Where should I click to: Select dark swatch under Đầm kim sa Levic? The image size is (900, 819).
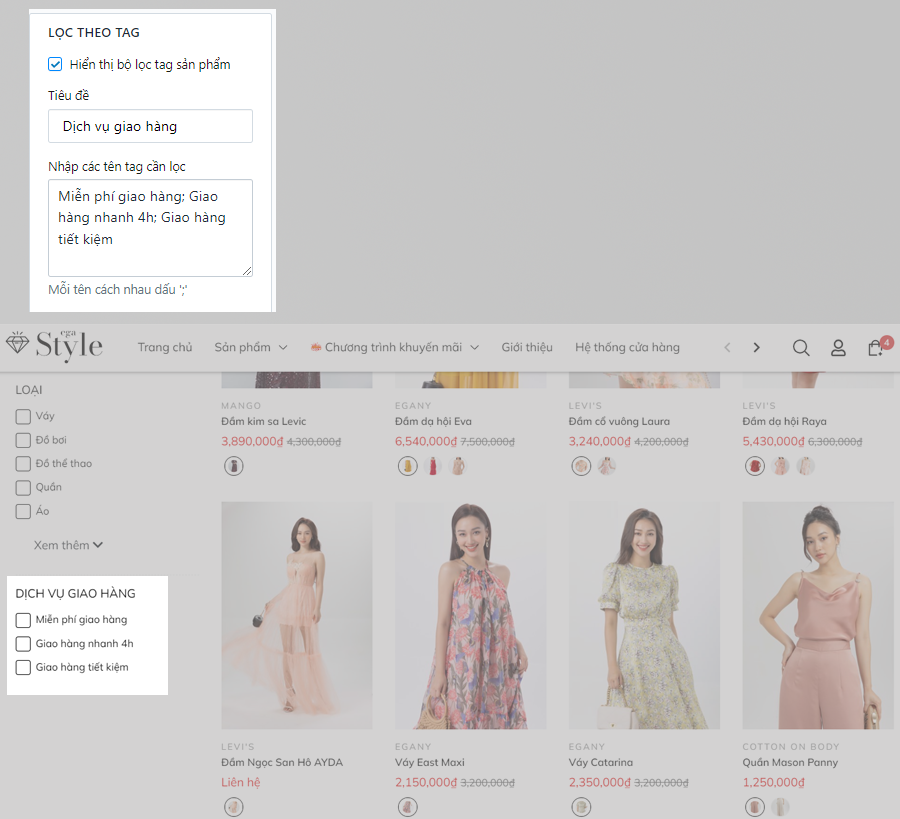233,466
